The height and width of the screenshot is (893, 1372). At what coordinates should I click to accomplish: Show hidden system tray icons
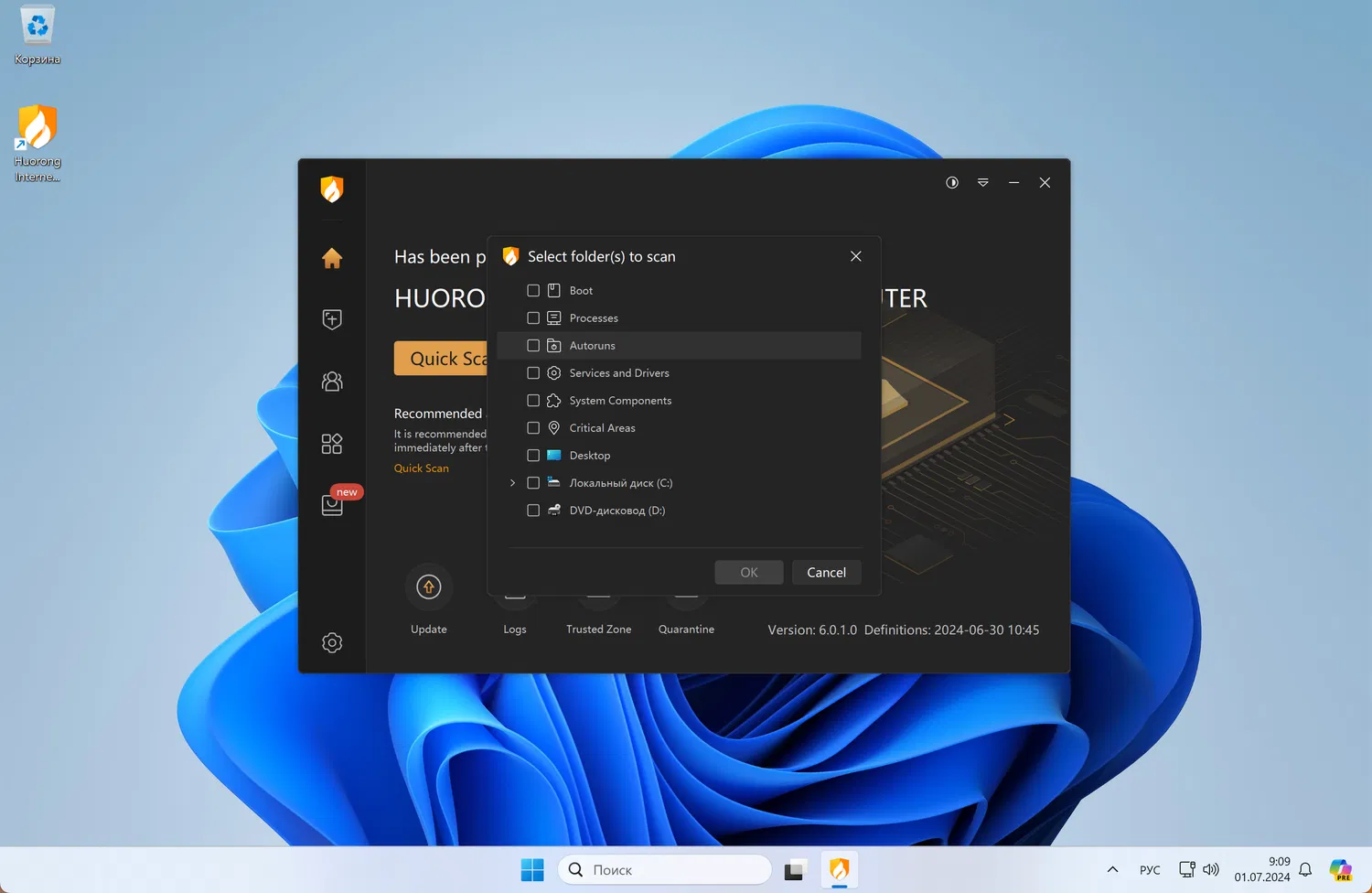point(1112,870)
